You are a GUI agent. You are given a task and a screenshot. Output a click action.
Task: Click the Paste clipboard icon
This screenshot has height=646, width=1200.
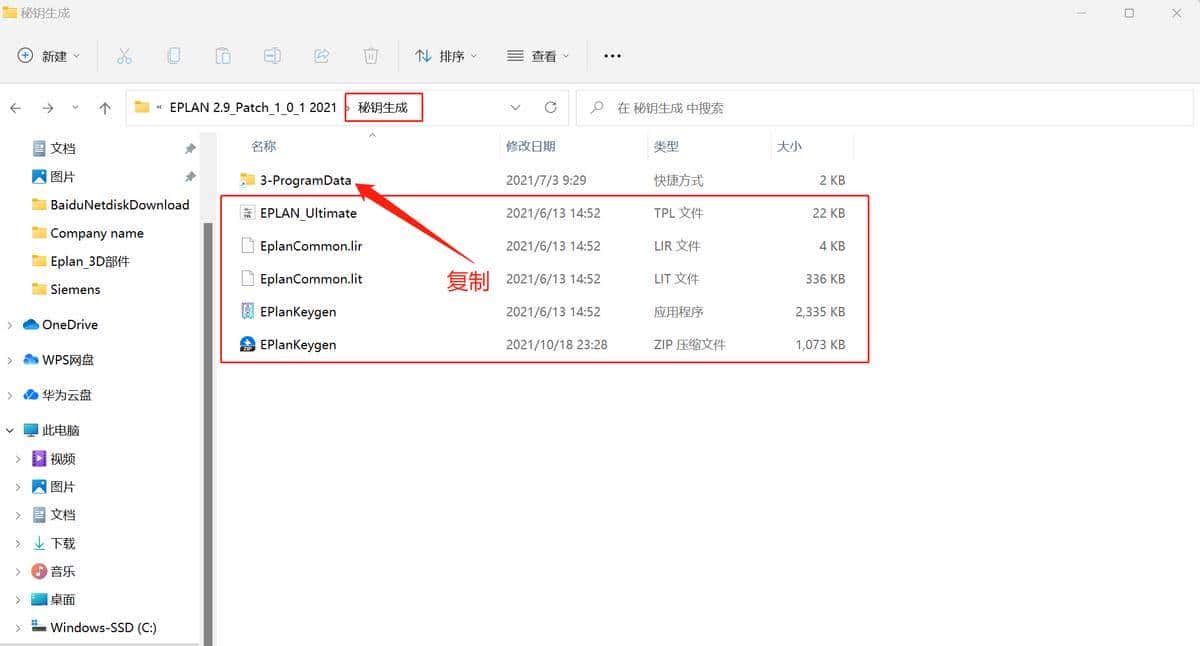(x=223, y=56)
